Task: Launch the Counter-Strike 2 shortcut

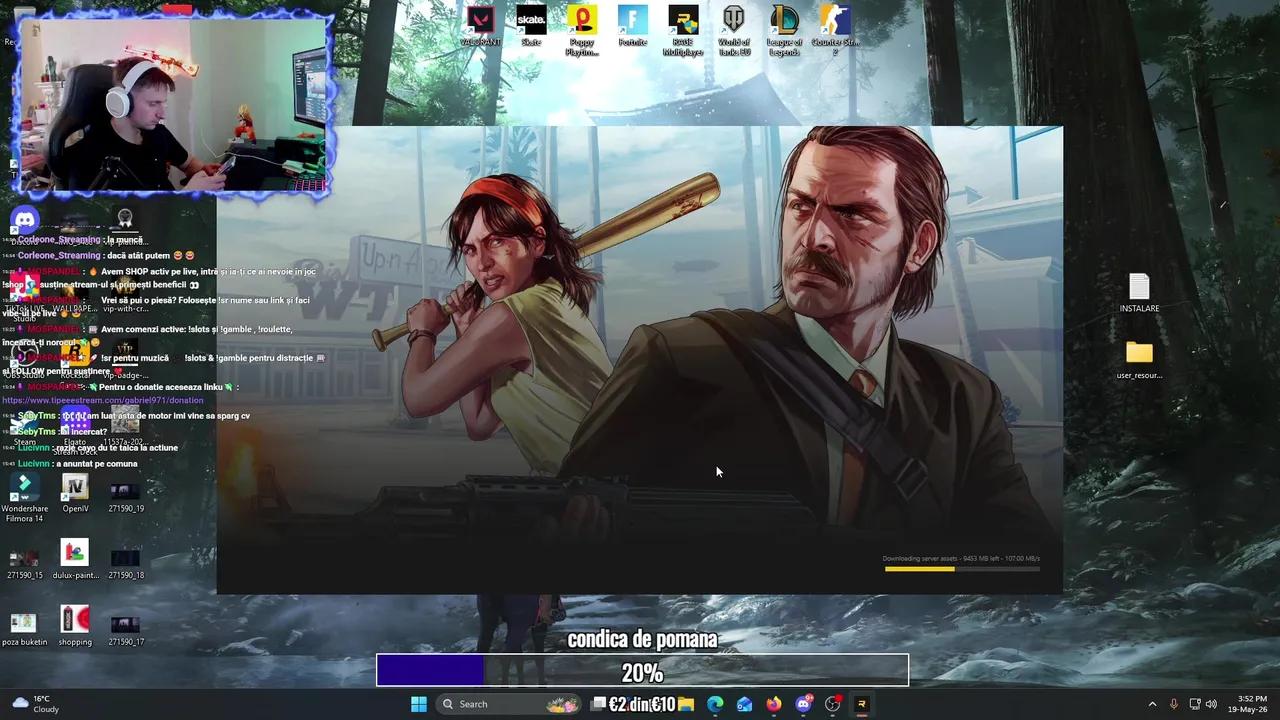Action: point(835,31)
